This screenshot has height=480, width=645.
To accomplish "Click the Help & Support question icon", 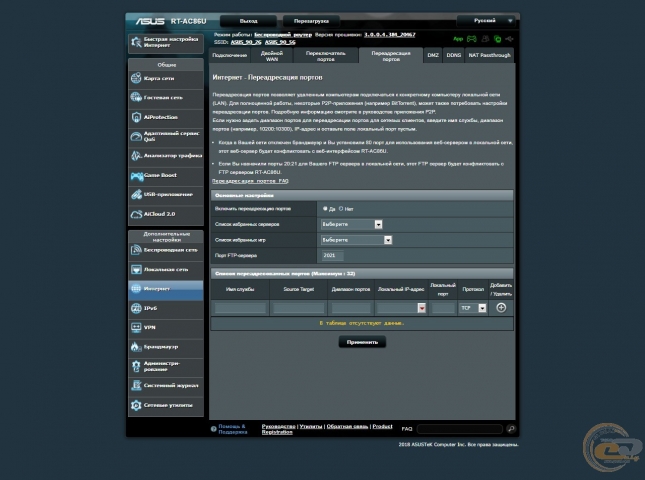I will click(213, 429).
